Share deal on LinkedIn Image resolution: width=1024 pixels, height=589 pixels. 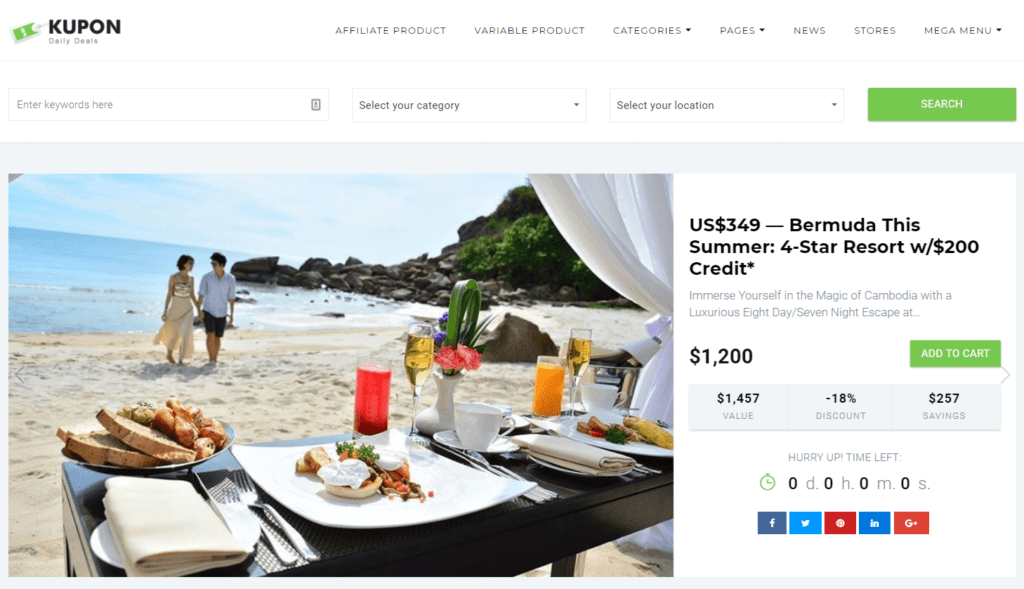(874, 523)
